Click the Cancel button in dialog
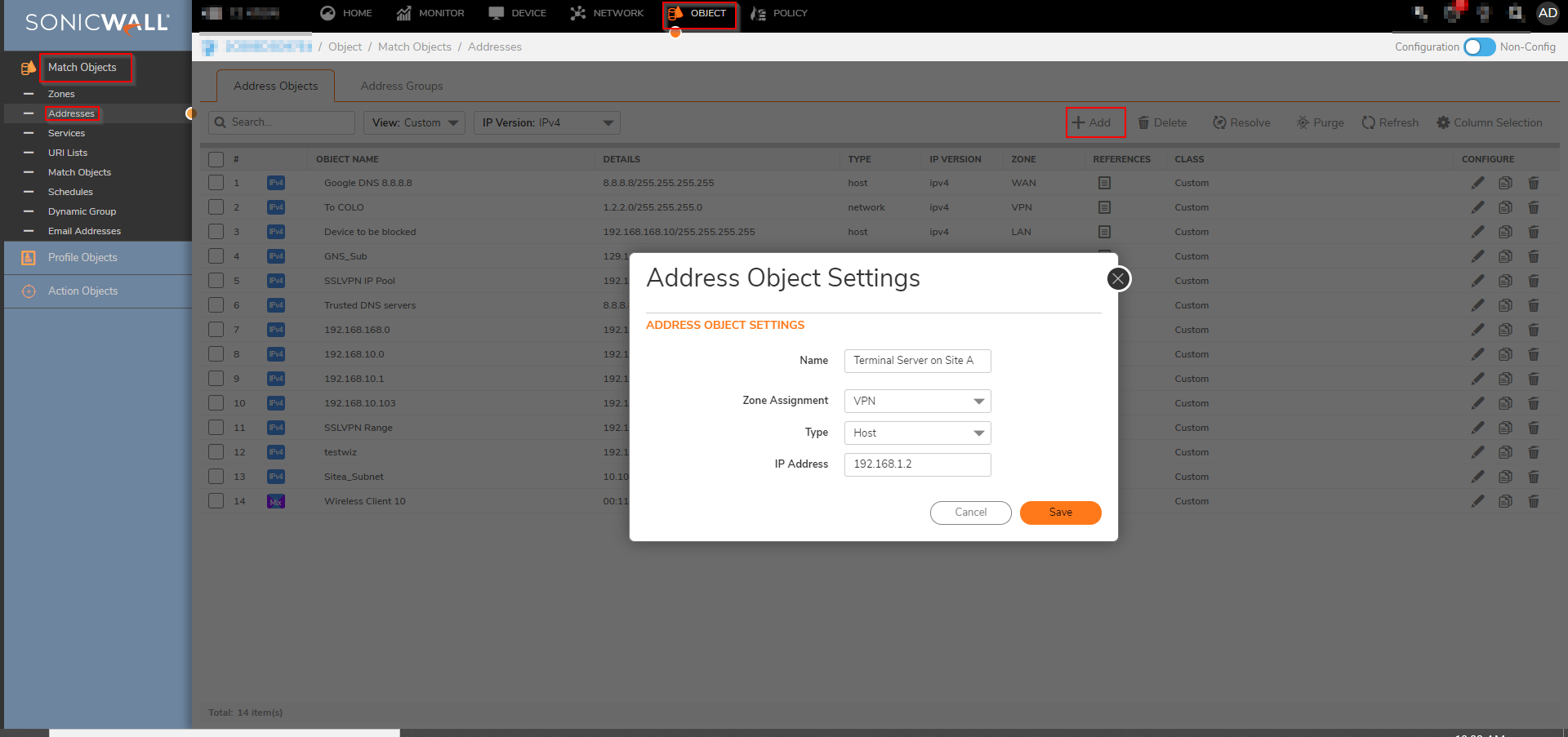 tap(970, 513)
